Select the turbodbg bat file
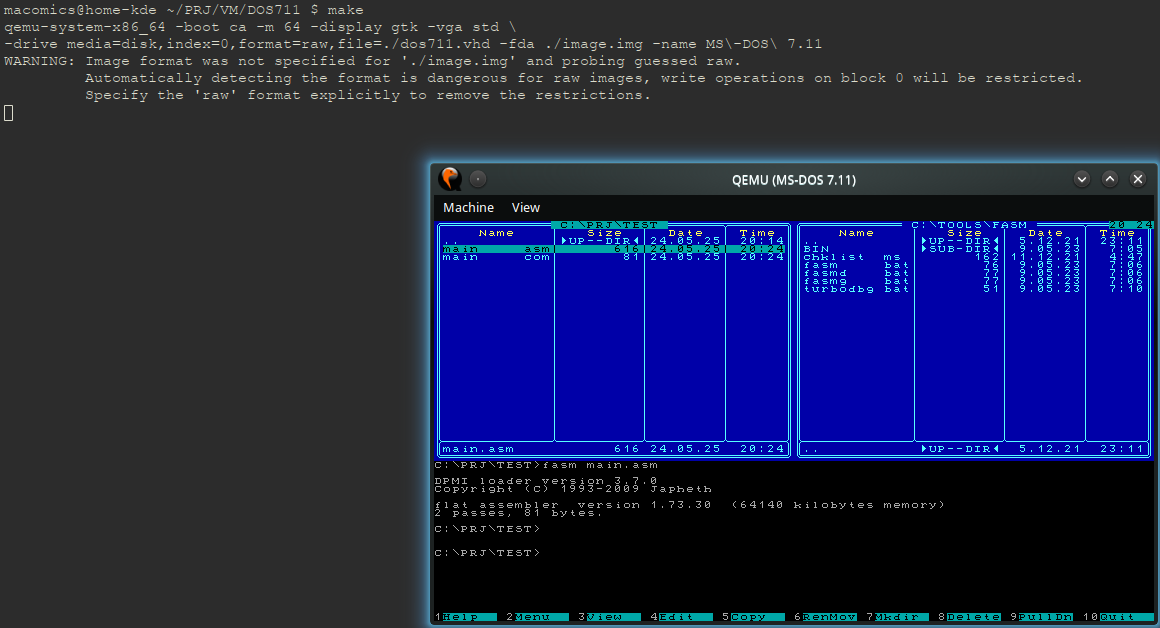This screenshot has height=628, width=1160. coord(974,289)
